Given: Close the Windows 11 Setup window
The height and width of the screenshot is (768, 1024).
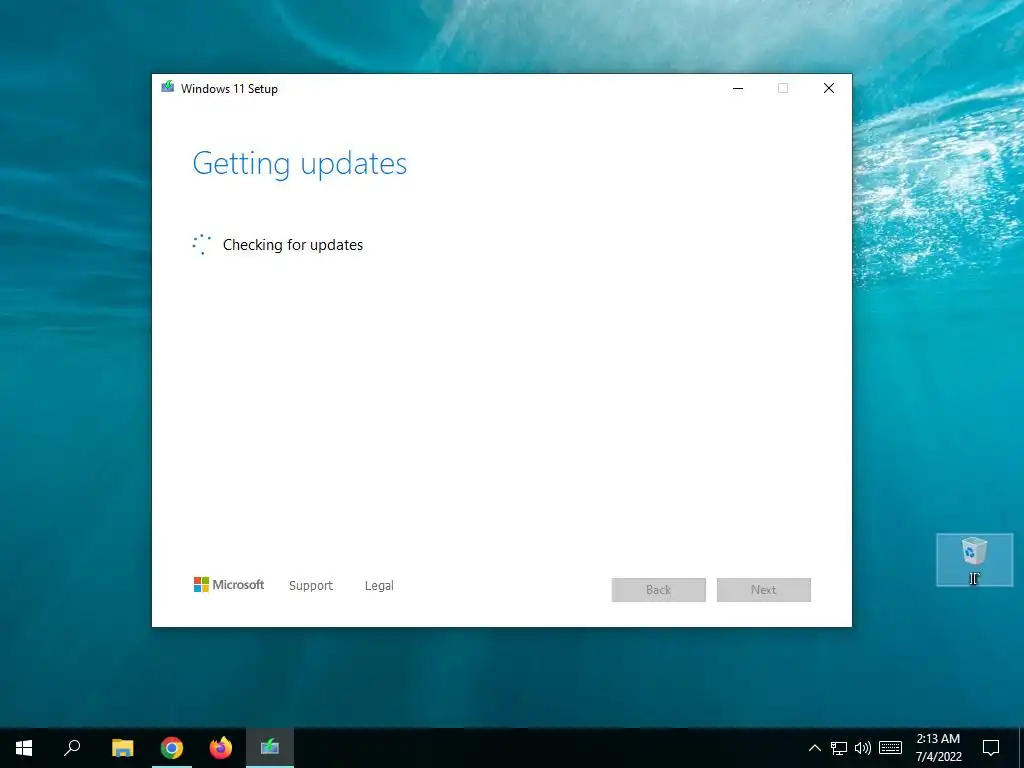Looking at the screenshot, I should [x=829, y=88].
